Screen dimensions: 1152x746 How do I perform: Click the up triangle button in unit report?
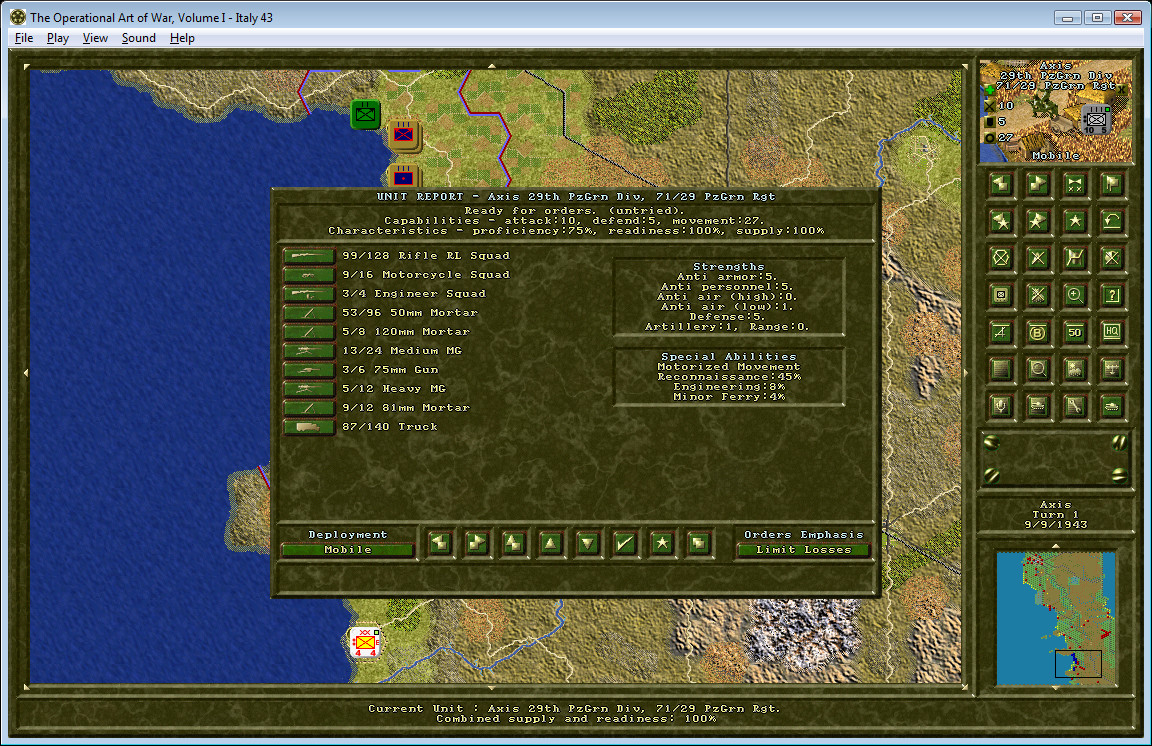[550, 543]
